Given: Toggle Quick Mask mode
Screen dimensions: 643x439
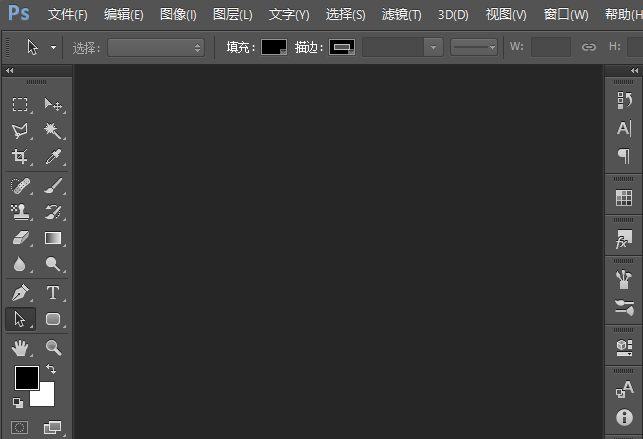Looking at the screenshot, I should click(19, 428).
